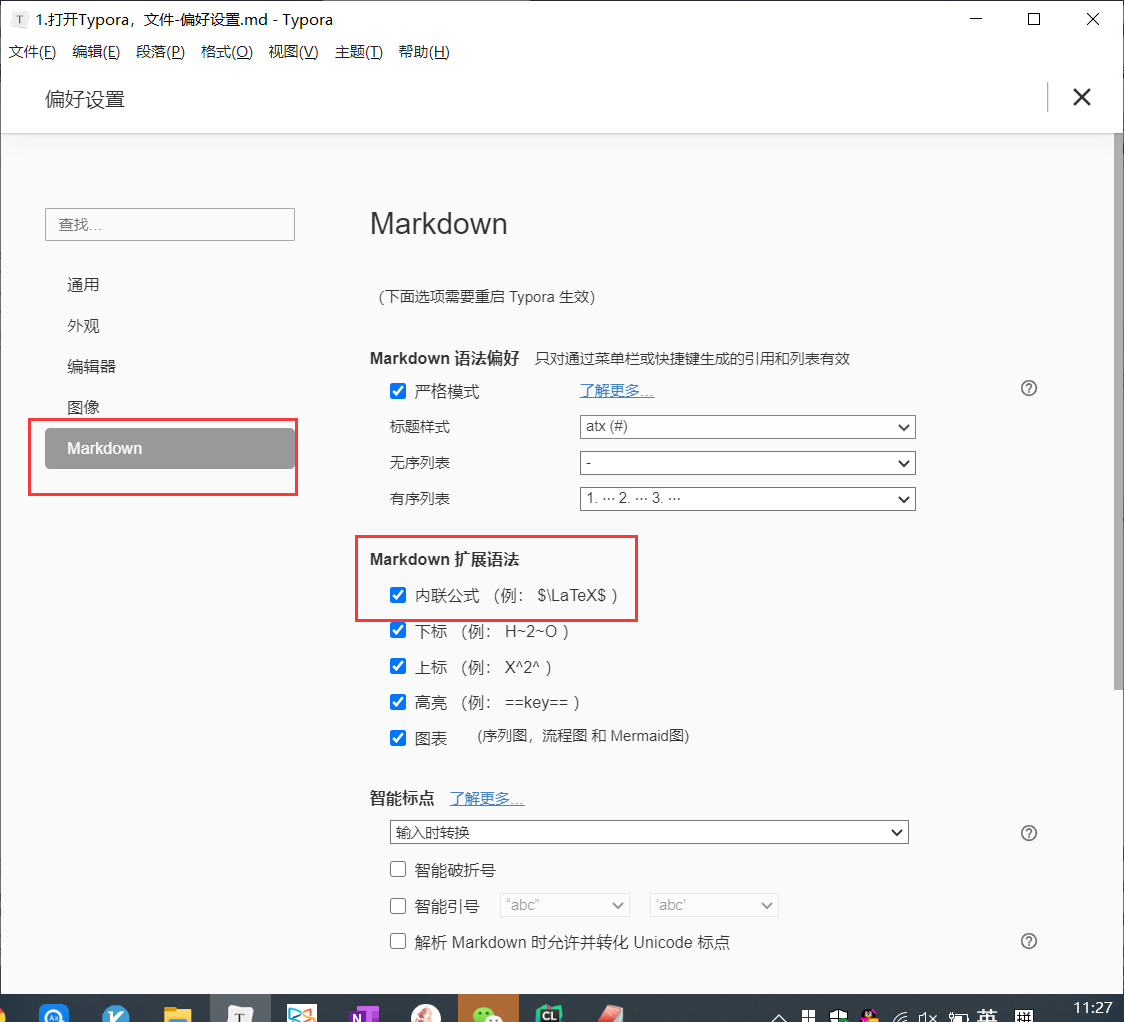The image size is (1124, 1022).
Task: Click the Typora taskbar icon
Action: click(x=240, y=1011)
